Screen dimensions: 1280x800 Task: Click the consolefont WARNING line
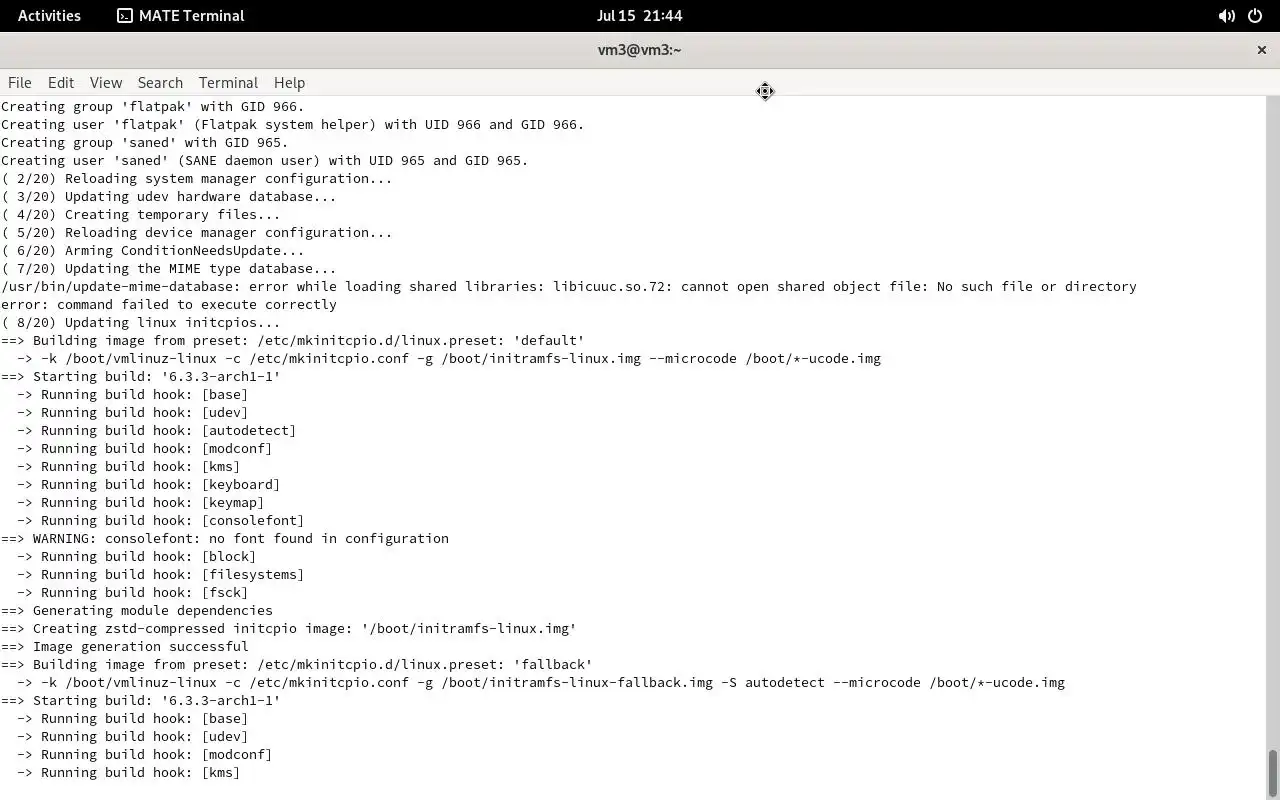(x=225, y=538)
